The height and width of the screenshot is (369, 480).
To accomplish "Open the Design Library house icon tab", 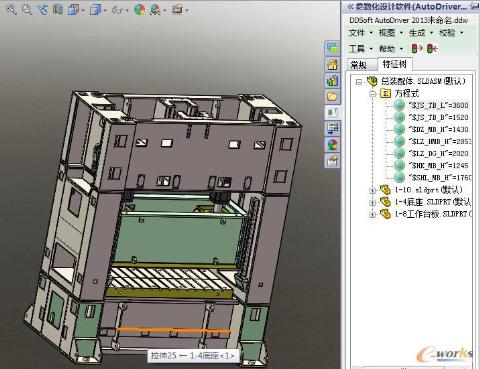I will [332, 64].
